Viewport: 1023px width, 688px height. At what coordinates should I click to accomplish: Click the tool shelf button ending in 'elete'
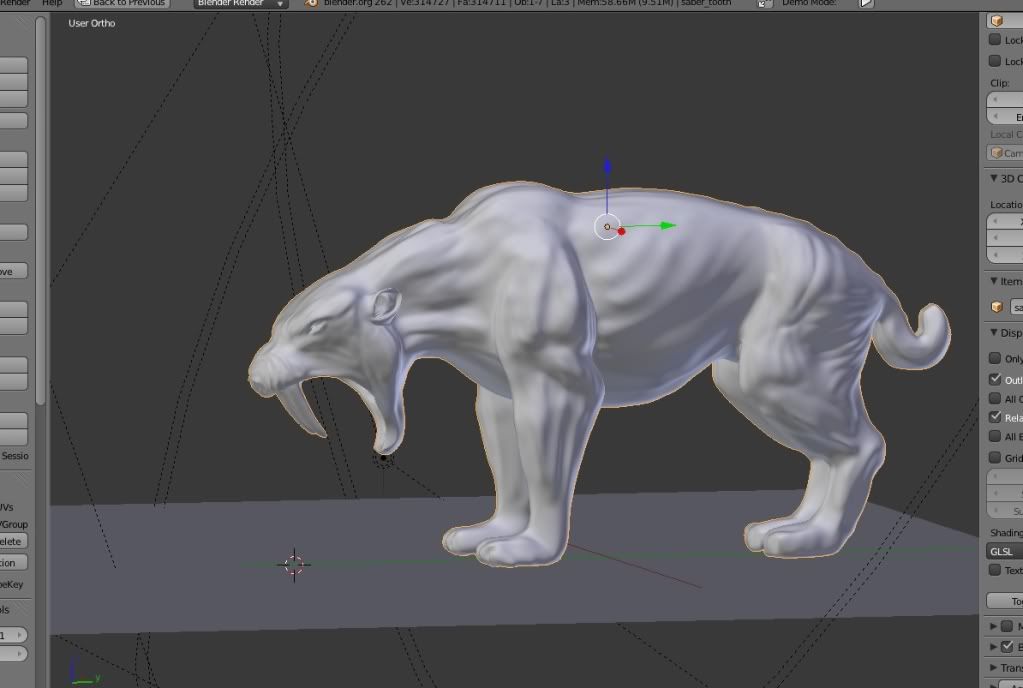[x=14, y=541]
